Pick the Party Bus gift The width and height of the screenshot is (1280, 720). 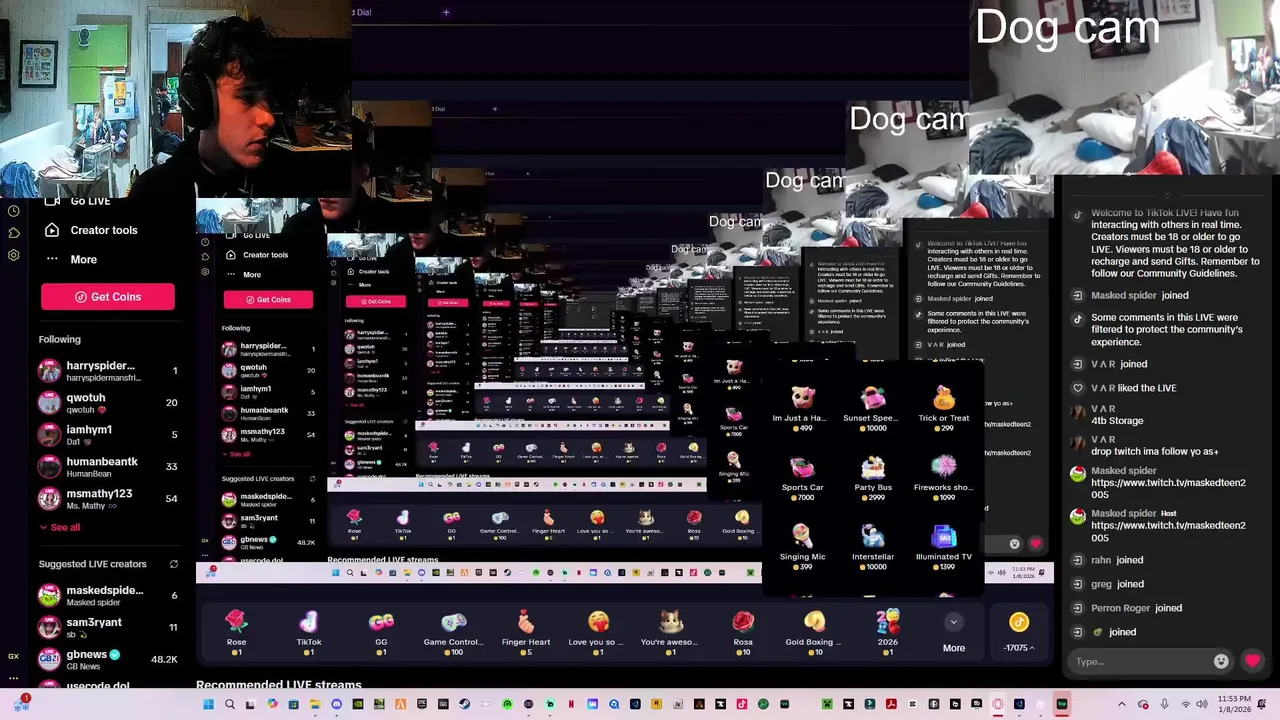coord(873,477)
